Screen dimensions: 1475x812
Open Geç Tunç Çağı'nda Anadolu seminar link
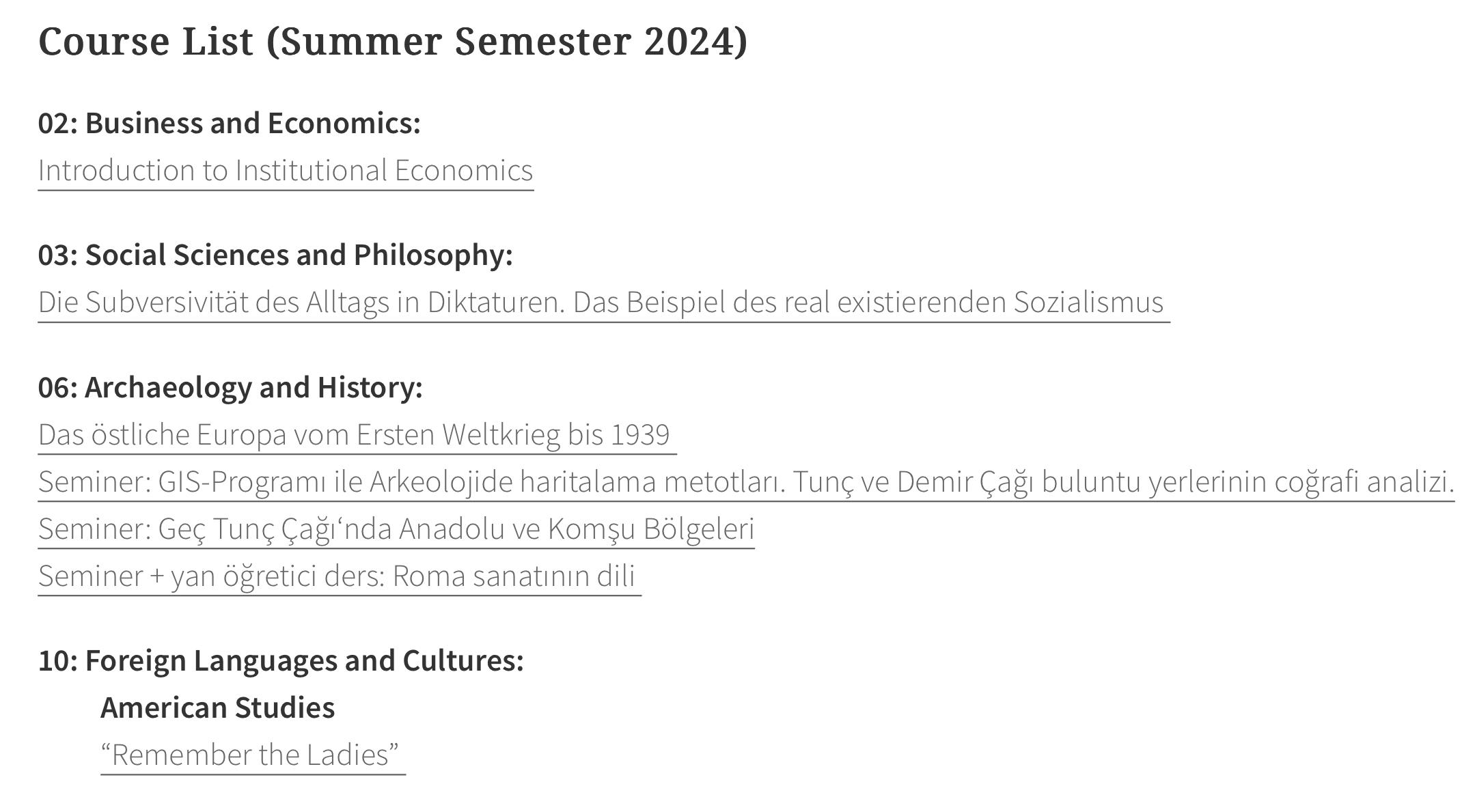pos(396,529)
